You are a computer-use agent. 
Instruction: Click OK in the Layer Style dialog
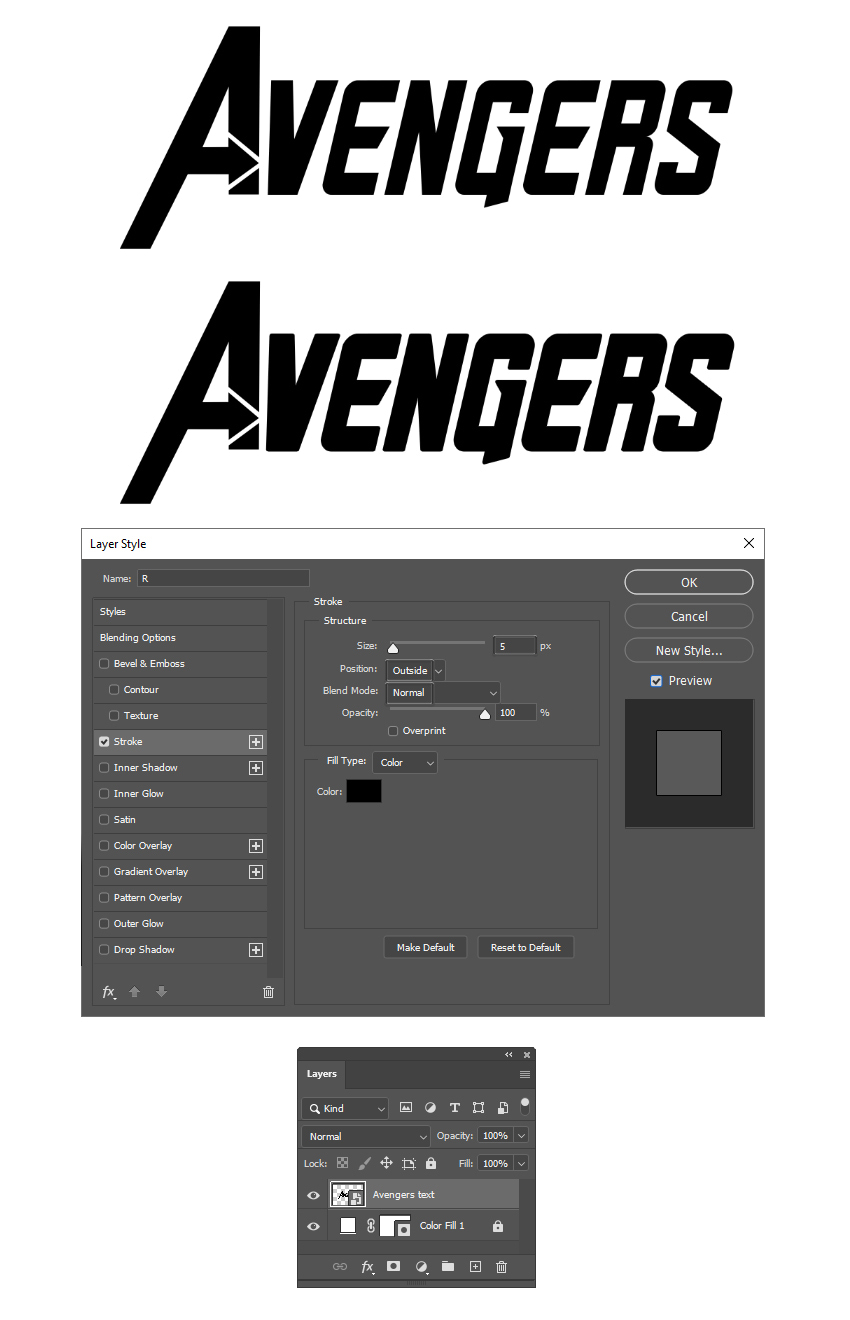click(689, 582)
